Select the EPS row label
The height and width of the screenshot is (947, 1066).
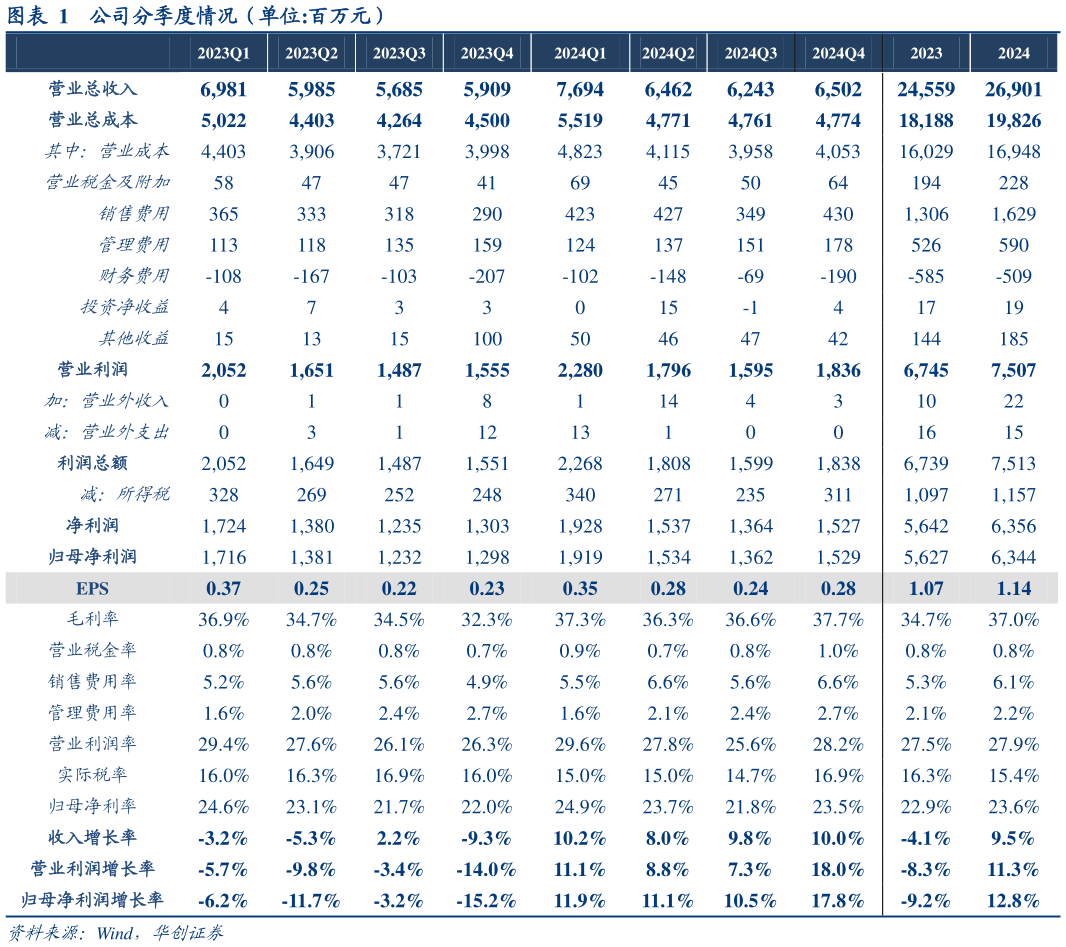(x=93, y=588)
